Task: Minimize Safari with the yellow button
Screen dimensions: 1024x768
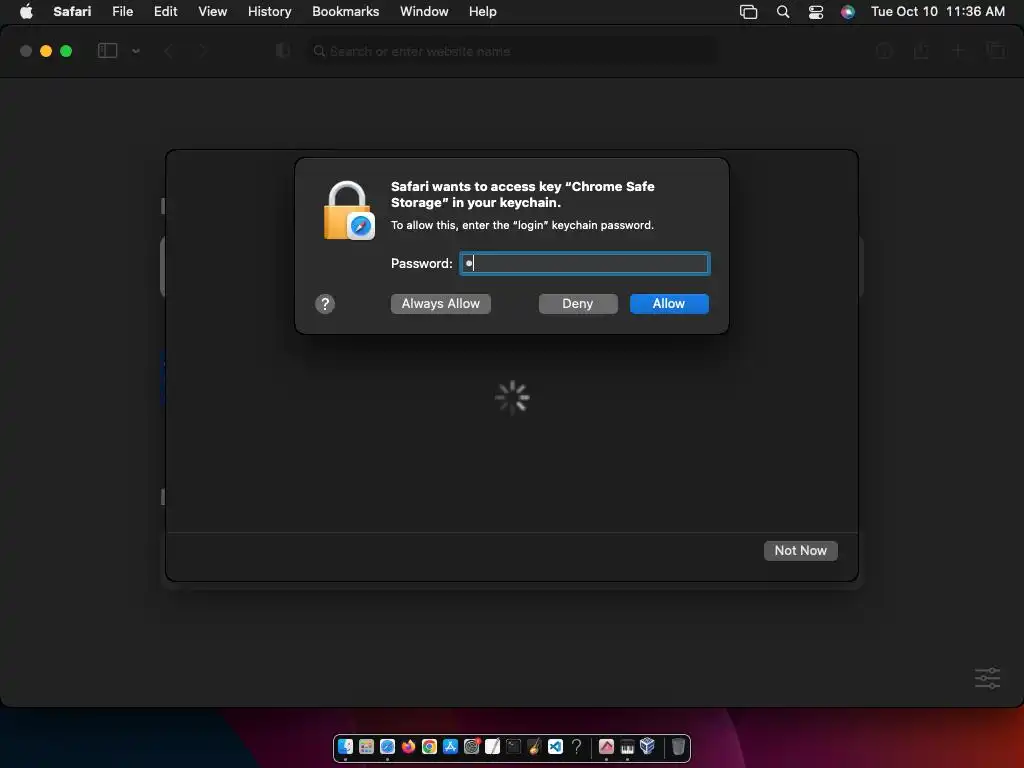Action: (x=46, y=51)
